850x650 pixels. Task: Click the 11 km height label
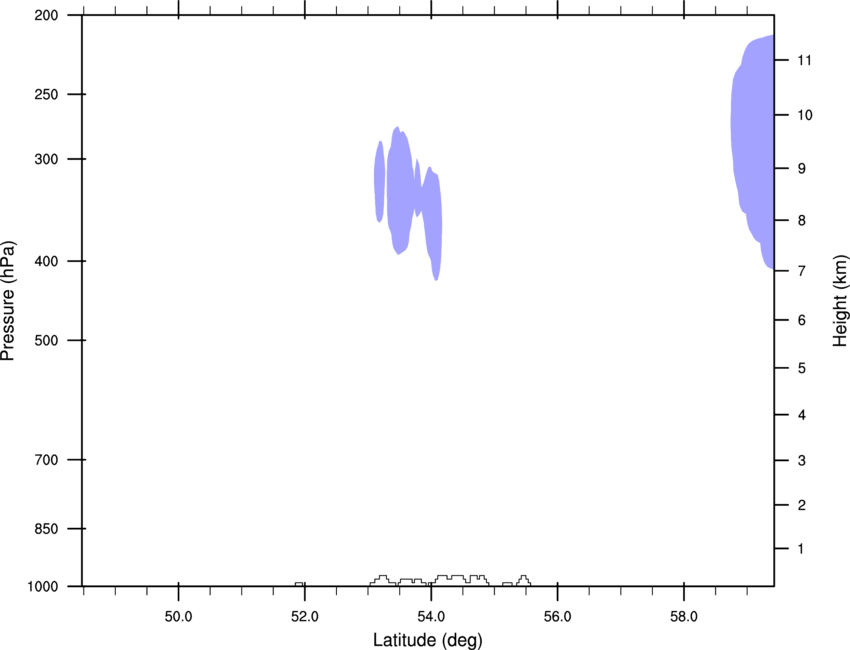805,60
